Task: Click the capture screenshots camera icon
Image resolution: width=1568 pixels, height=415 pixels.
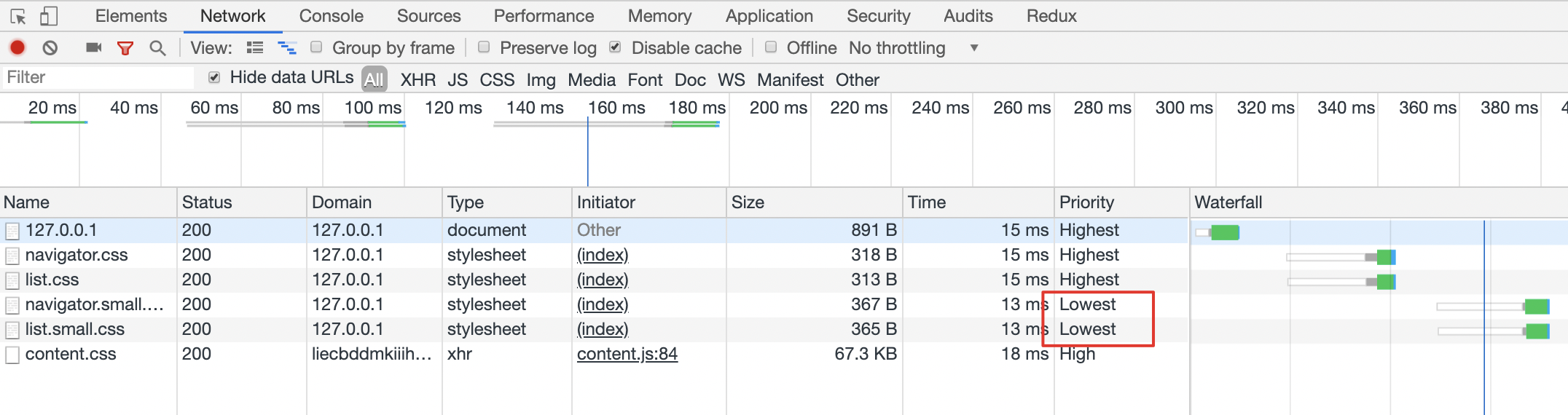Action: 93,48
